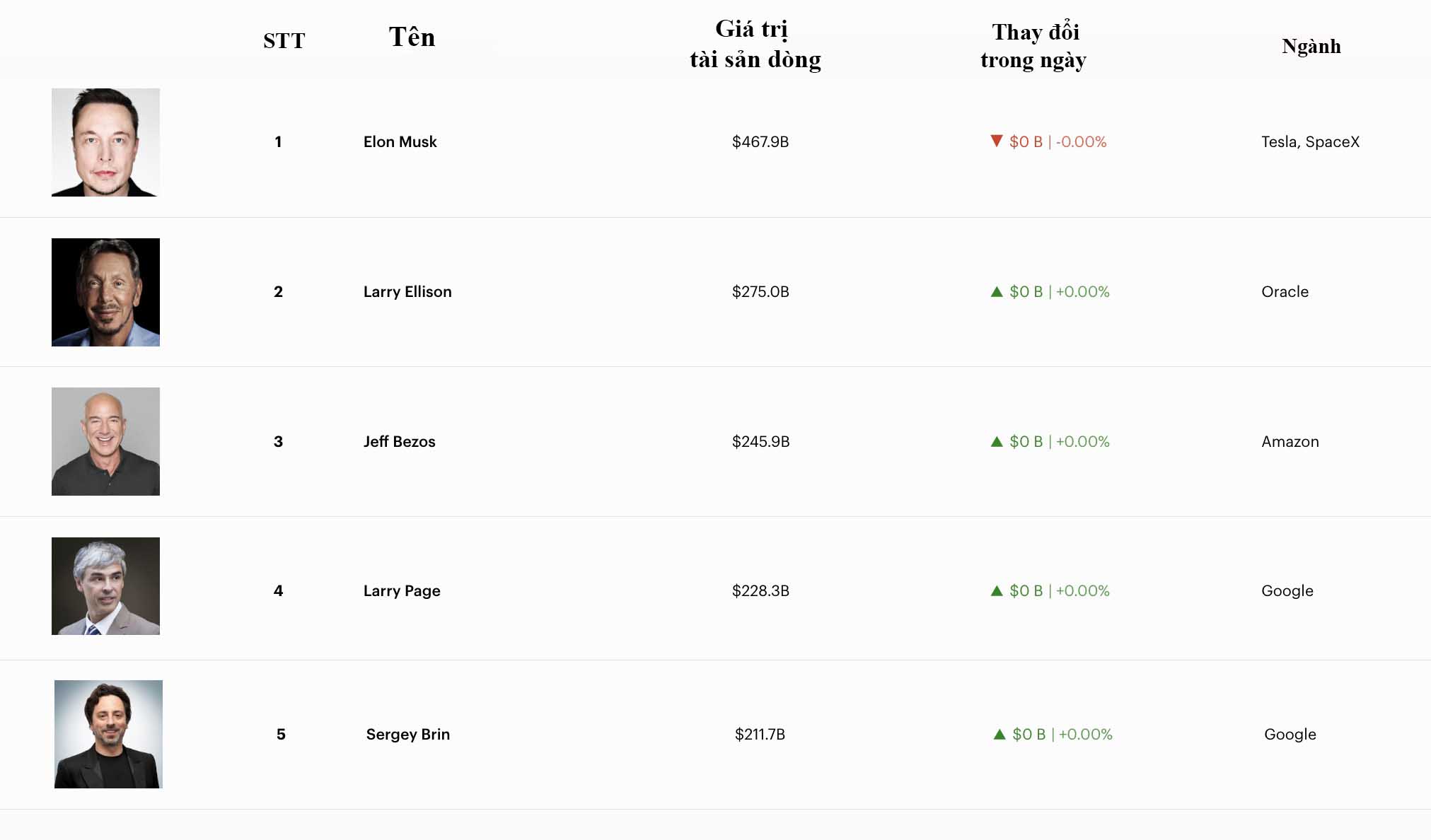Sort by the Tên column header
1431x840 pixels.
412,37
